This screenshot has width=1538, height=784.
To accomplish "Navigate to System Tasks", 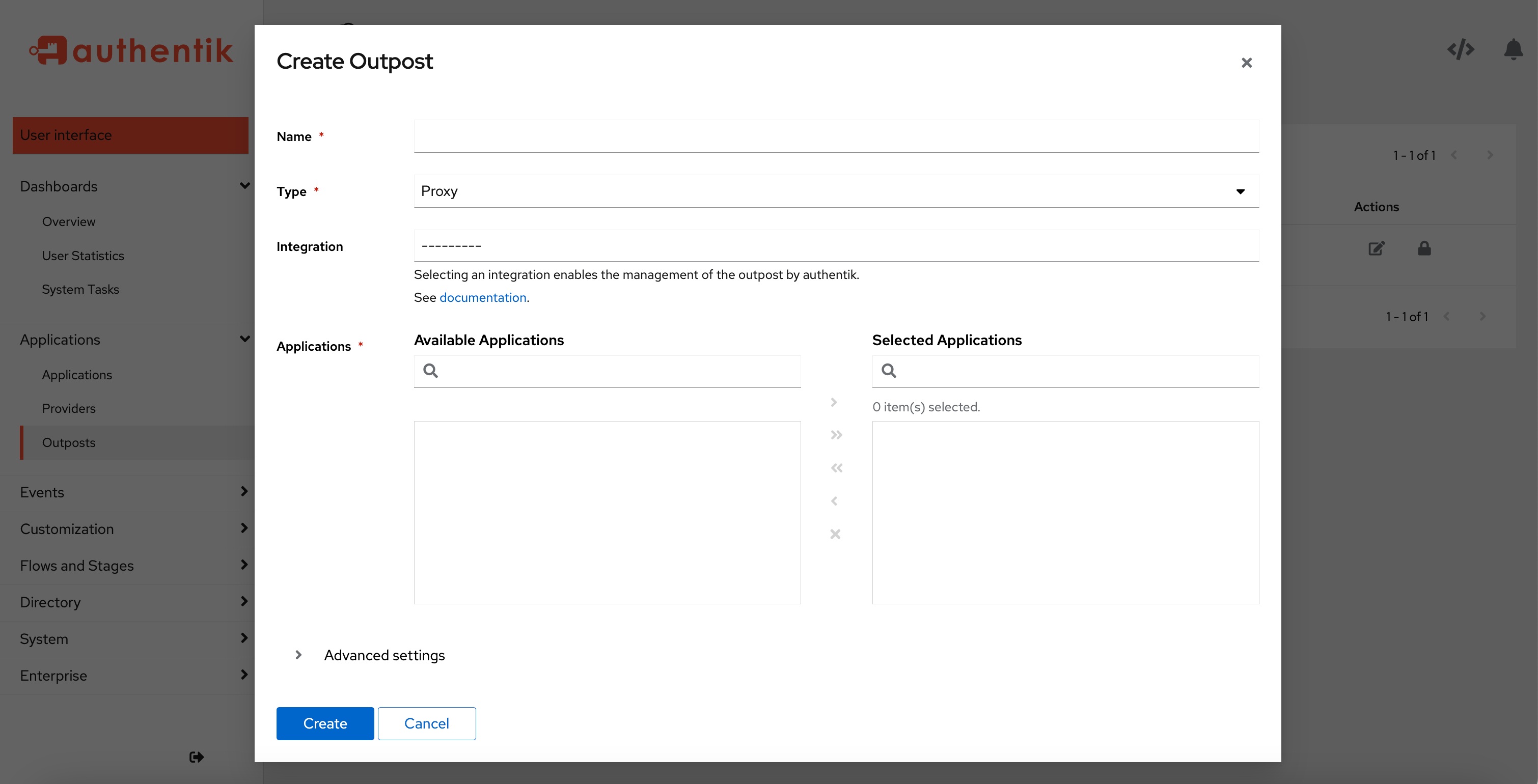I will pyautogui.click(x=80, y=289).
